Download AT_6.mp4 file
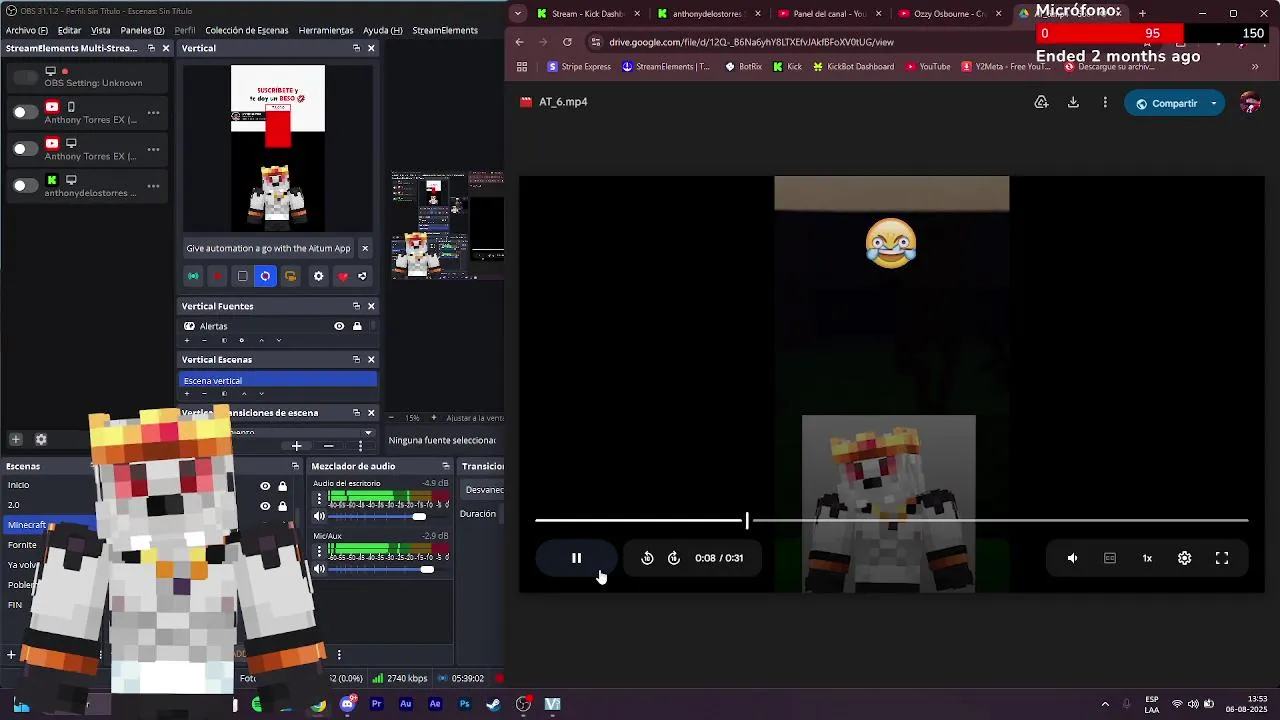The image size is (1280, 720). click(x=1073, y=102)
